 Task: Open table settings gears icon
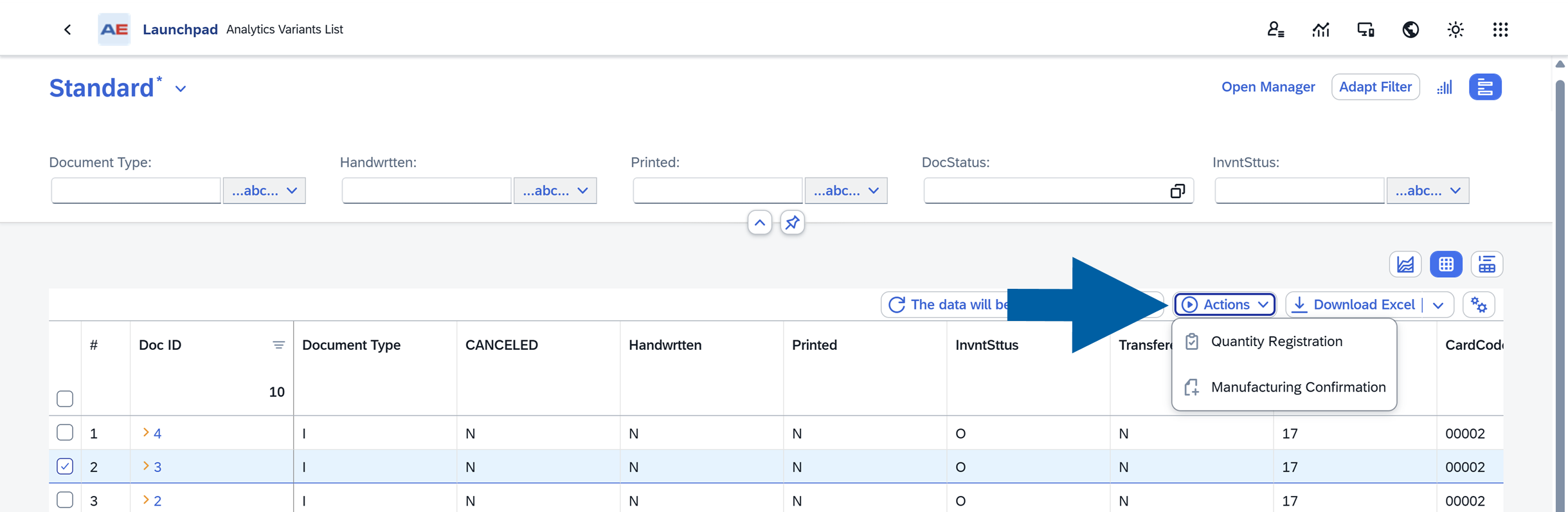(x=1479, y=304)
